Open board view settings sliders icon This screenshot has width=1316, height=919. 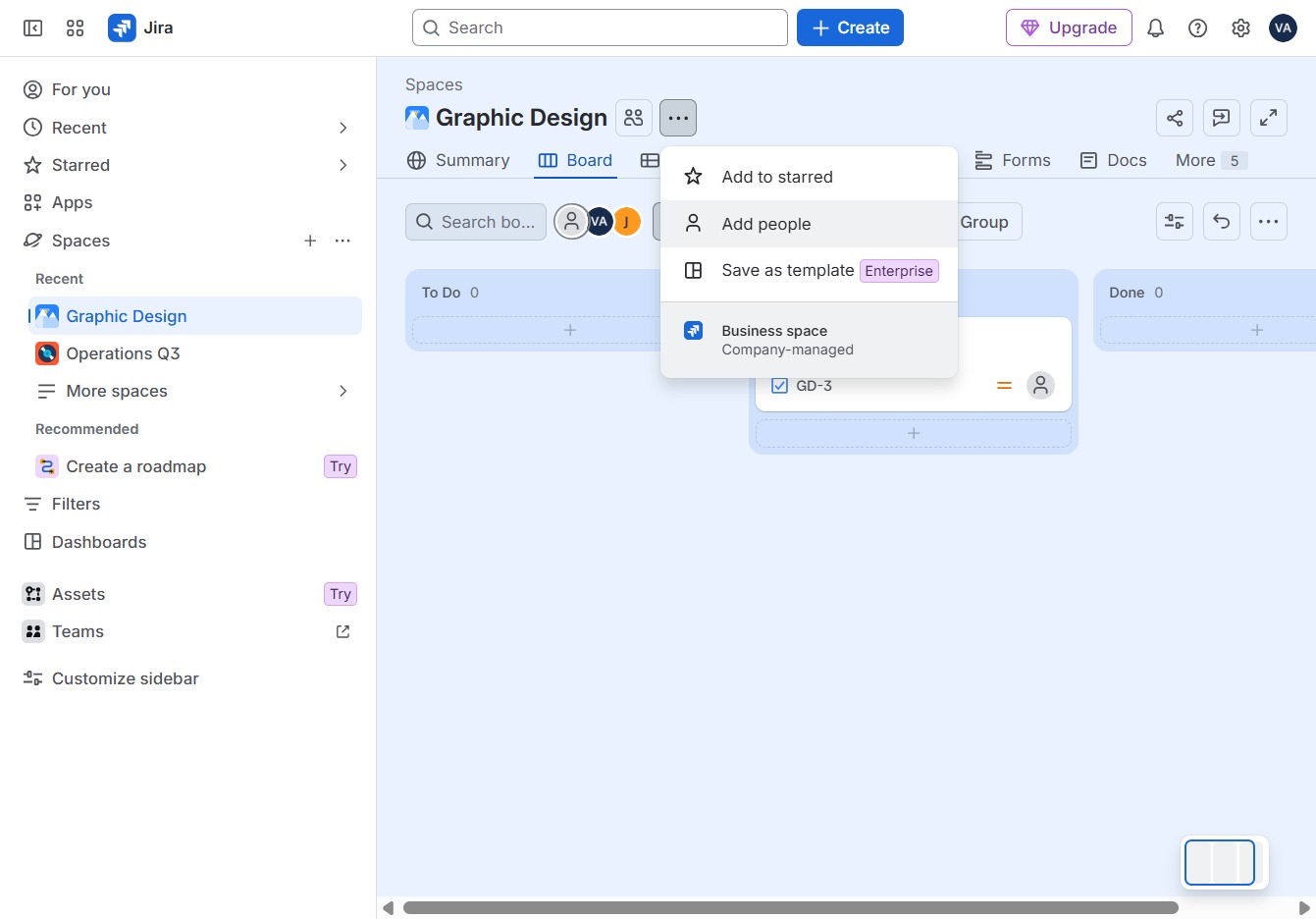click(x=1175, y=222)
